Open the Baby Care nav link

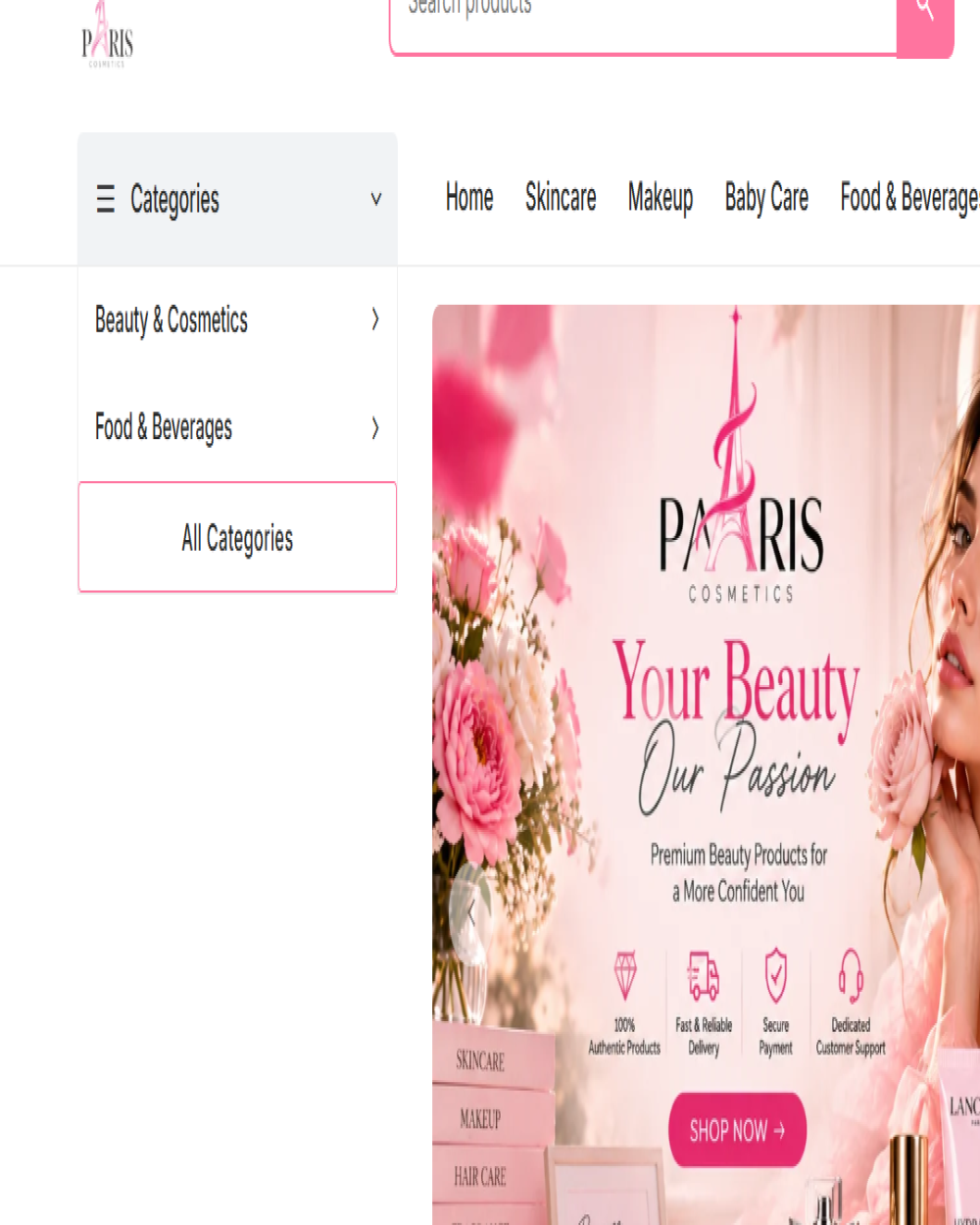tap(766, 198)
